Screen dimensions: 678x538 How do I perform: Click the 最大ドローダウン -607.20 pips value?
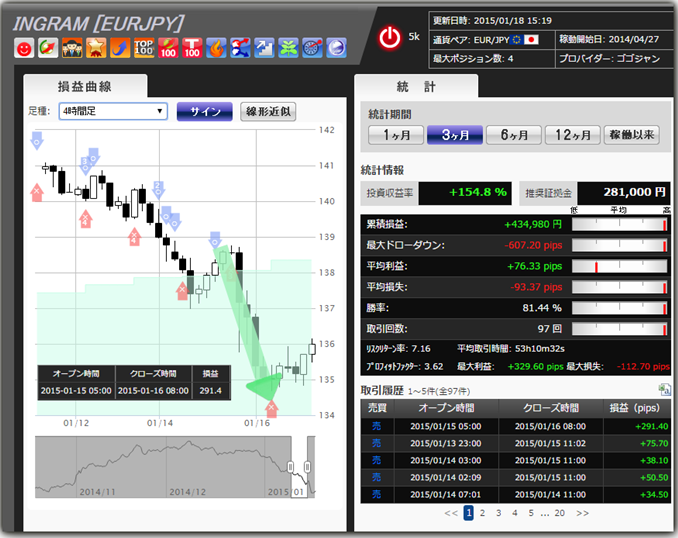(x=533, y=245)
